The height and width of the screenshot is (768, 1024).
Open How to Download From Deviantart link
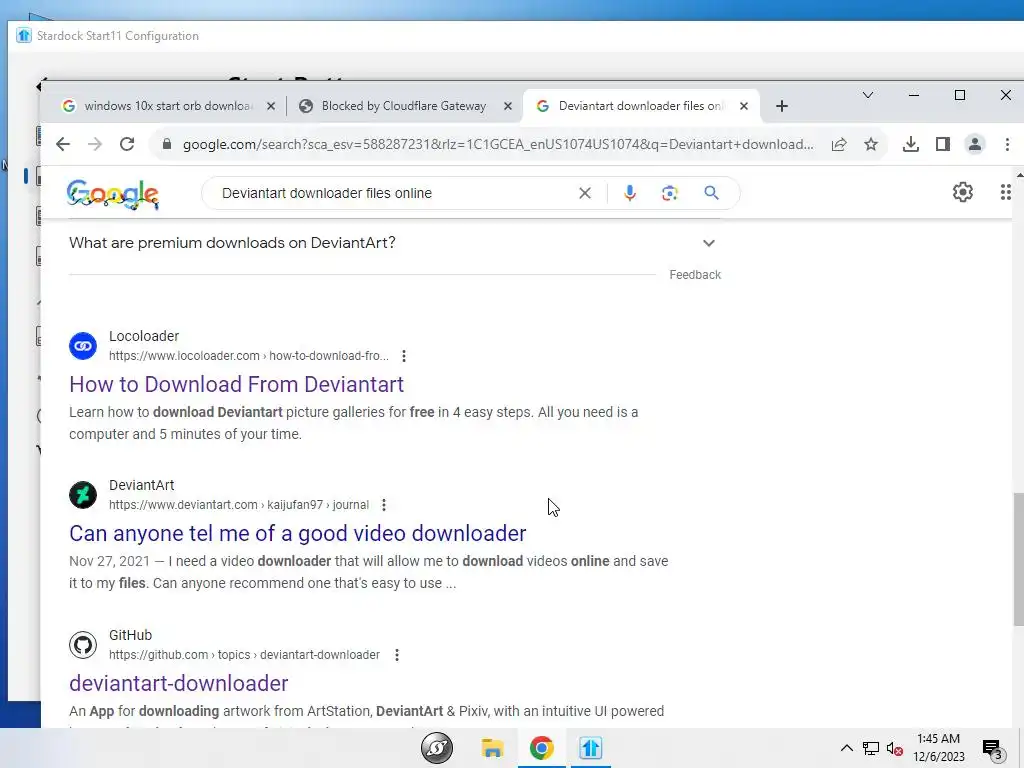(x=236, y=384)
